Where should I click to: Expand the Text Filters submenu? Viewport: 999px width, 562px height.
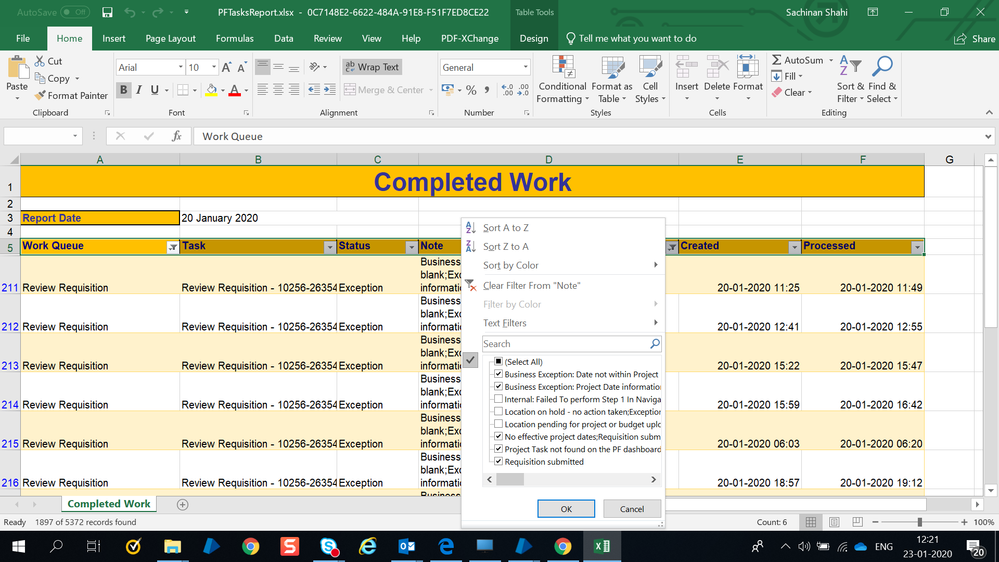point(570,323)
